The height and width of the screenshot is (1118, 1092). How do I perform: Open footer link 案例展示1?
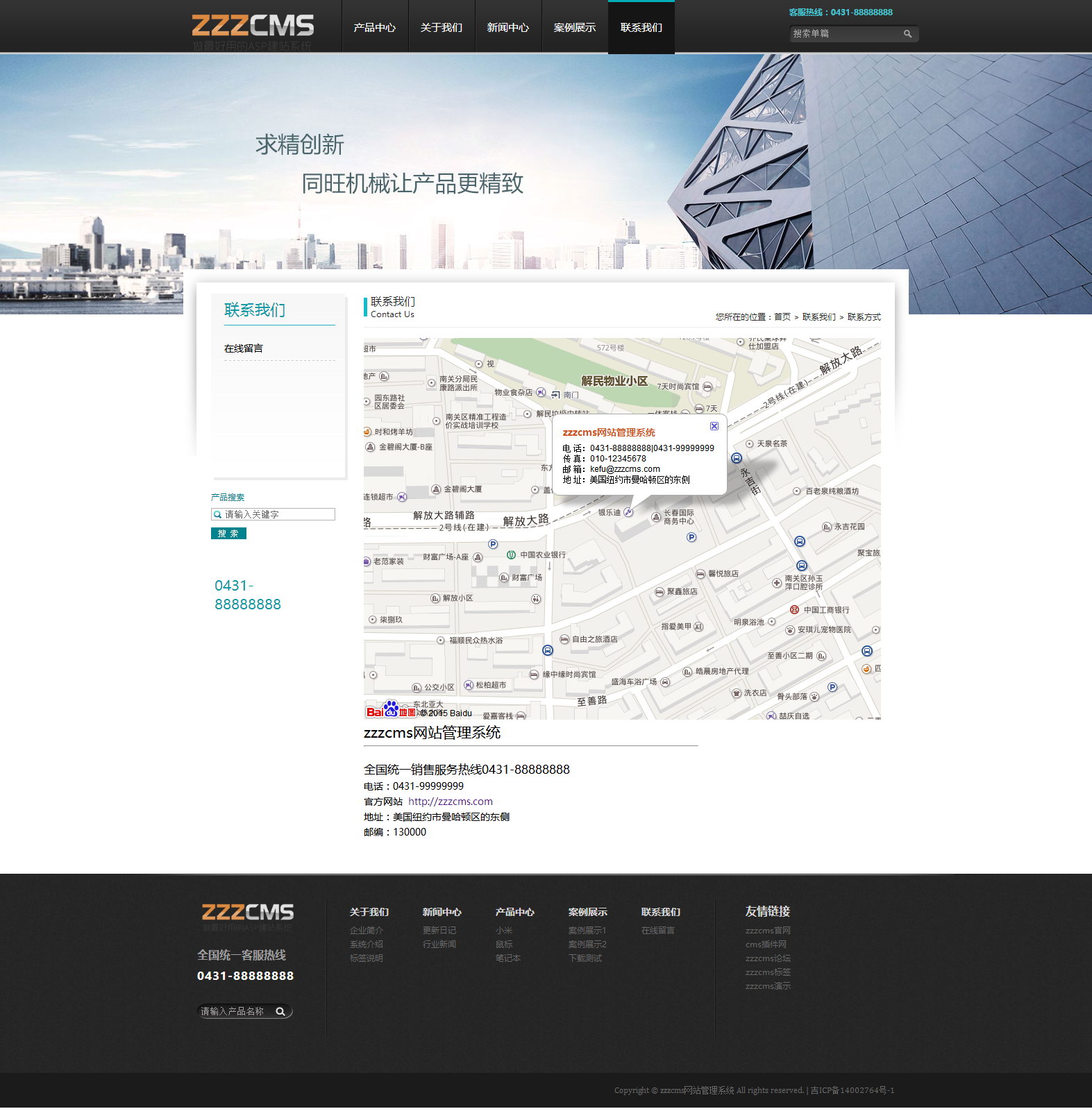(587, 931)
